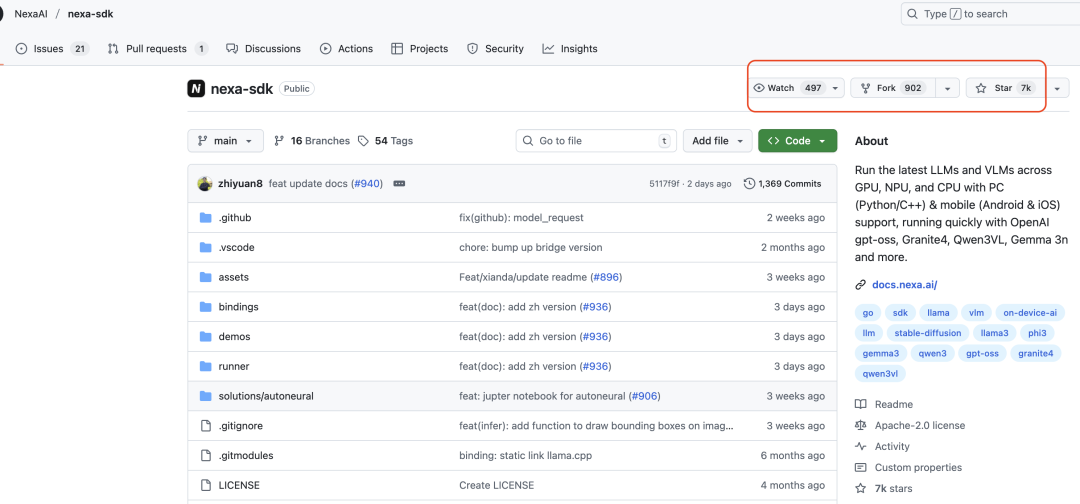Open the Projects tab

coord(419,49)
